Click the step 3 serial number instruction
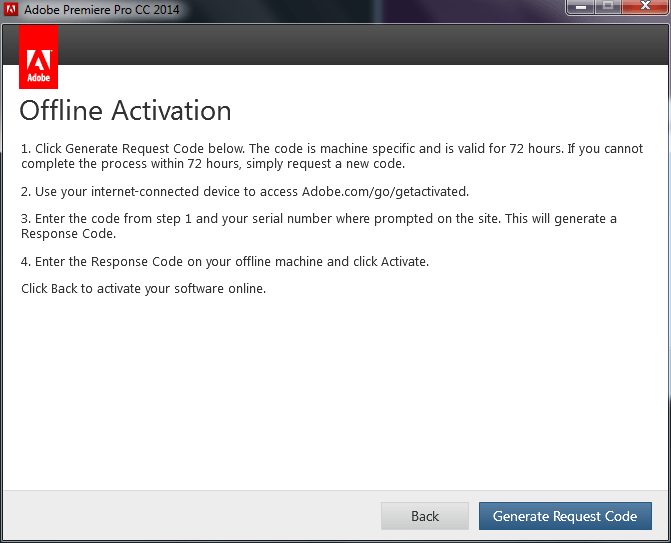671x543 pixels. pyautogui.click(x=319, y=226)
